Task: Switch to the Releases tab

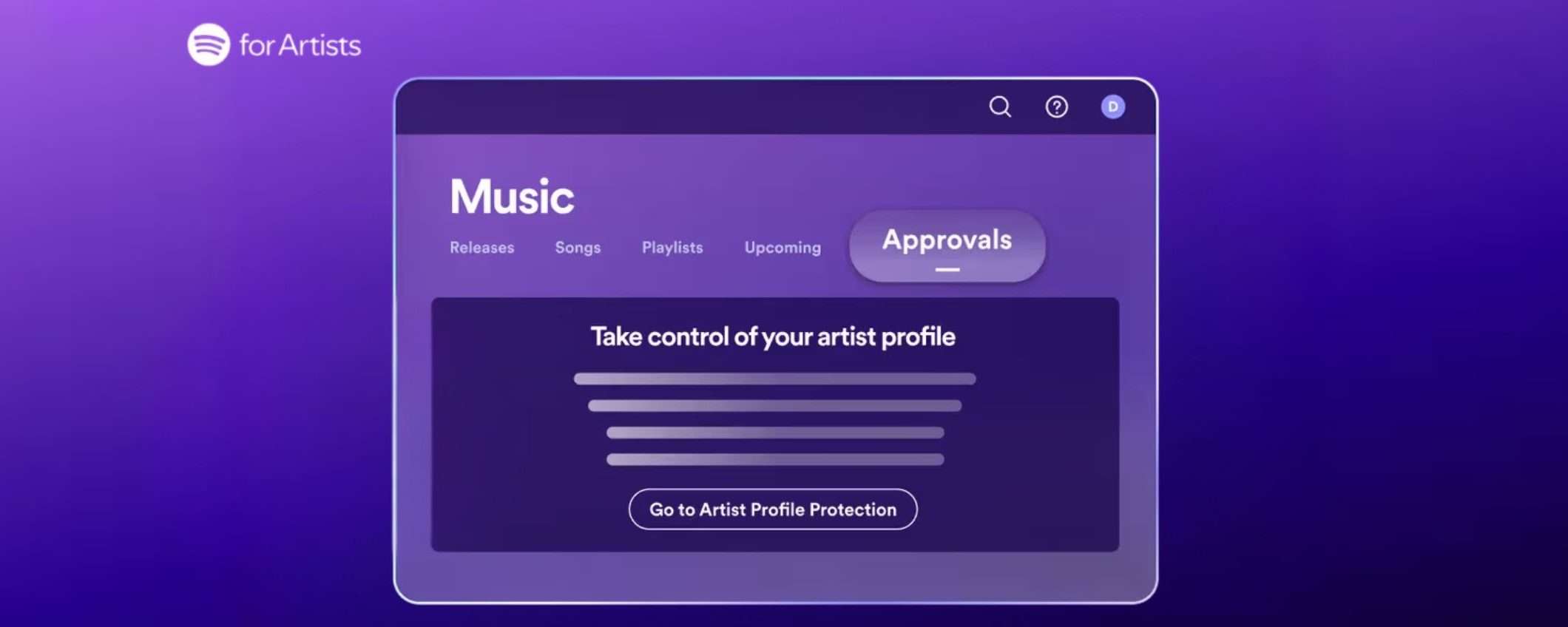Action: click(x=481, y=248)
